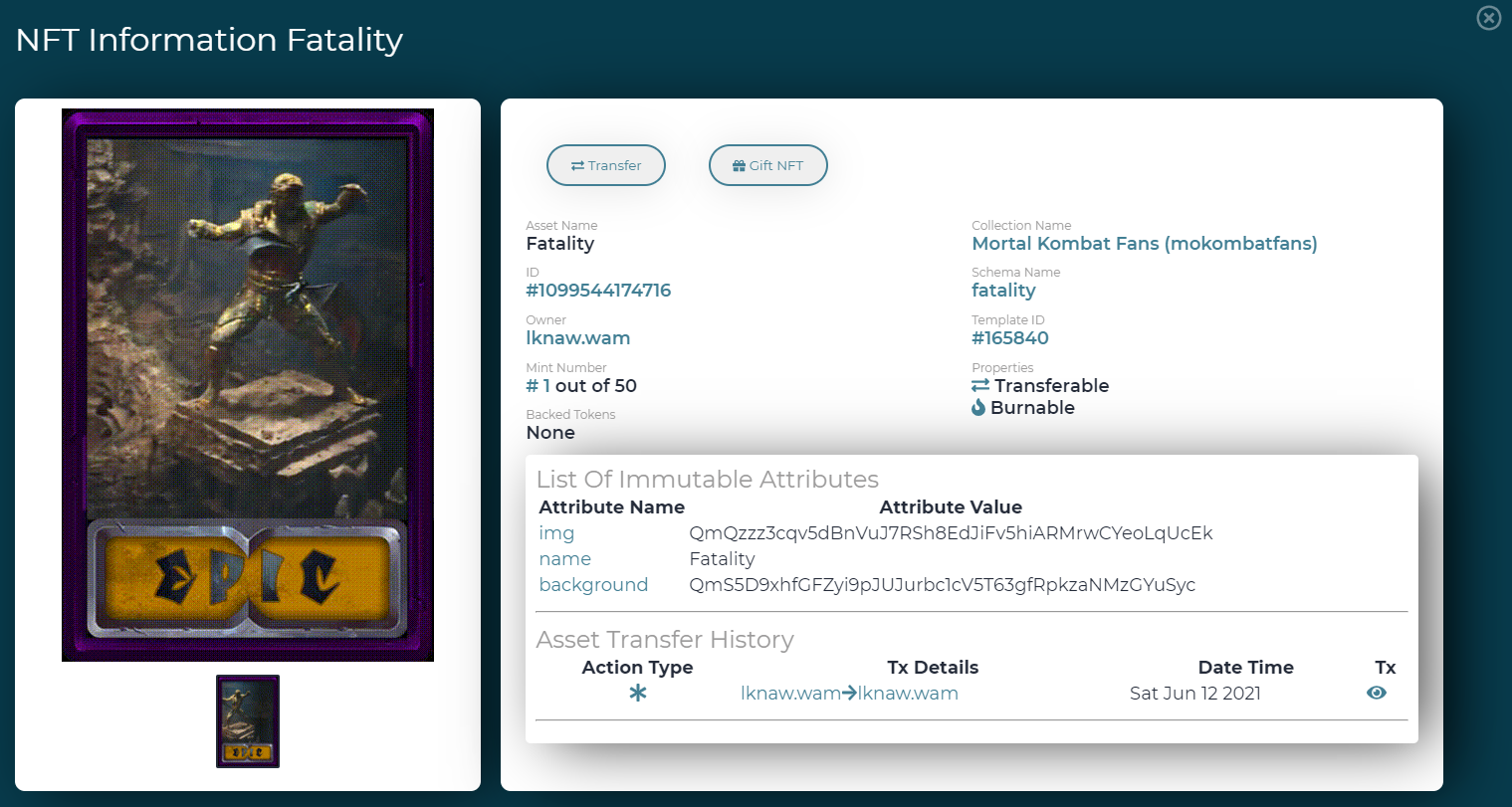
Task: Click the background attribute name
Action: click(593, 585)
